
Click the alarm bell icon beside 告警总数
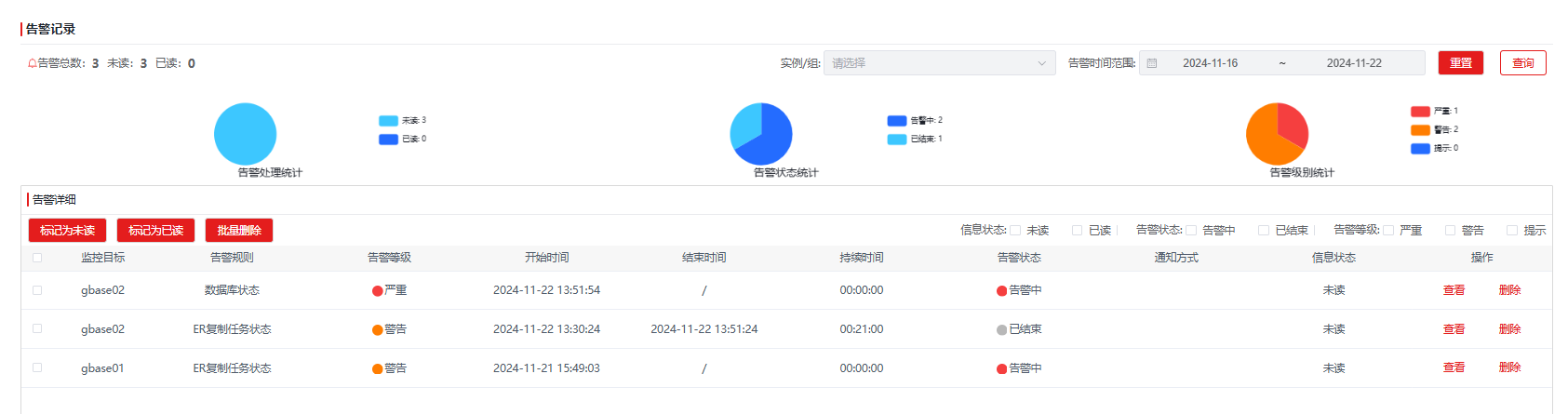pyautogui.click(x=32, y=63)
